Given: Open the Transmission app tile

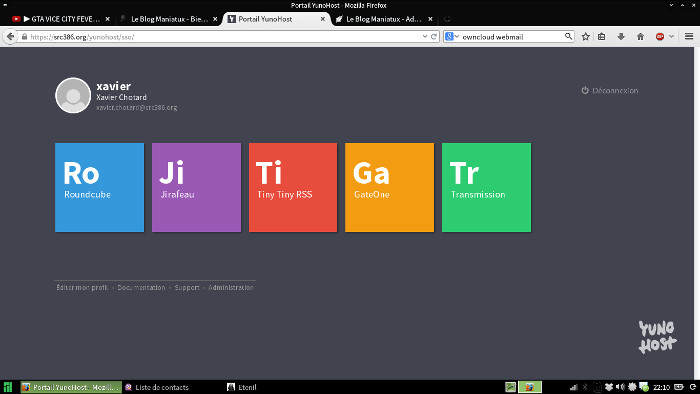Looking at the screenshot, I should [x=487, y=187].
